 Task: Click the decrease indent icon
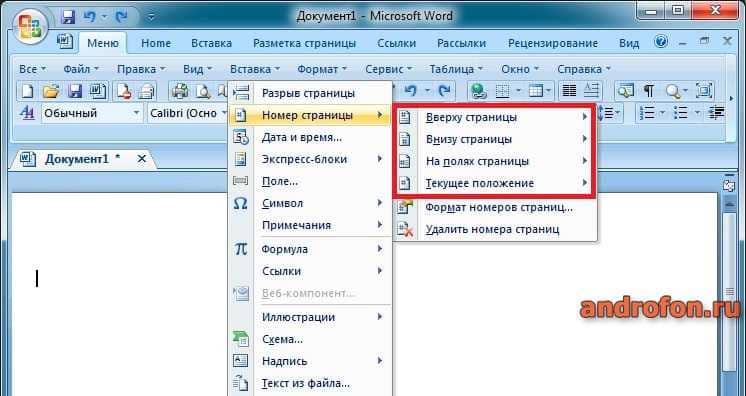pyautogui.click(x=716, y=113)
